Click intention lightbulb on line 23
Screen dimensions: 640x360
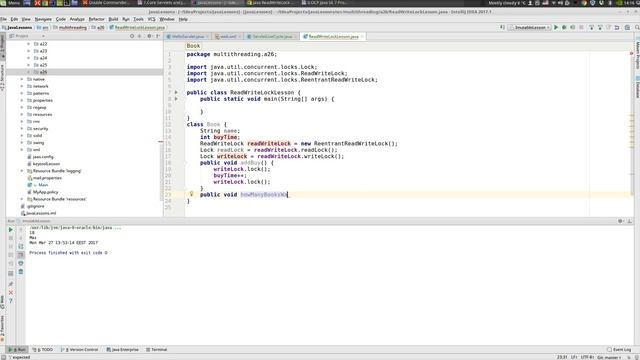[191, 194]
